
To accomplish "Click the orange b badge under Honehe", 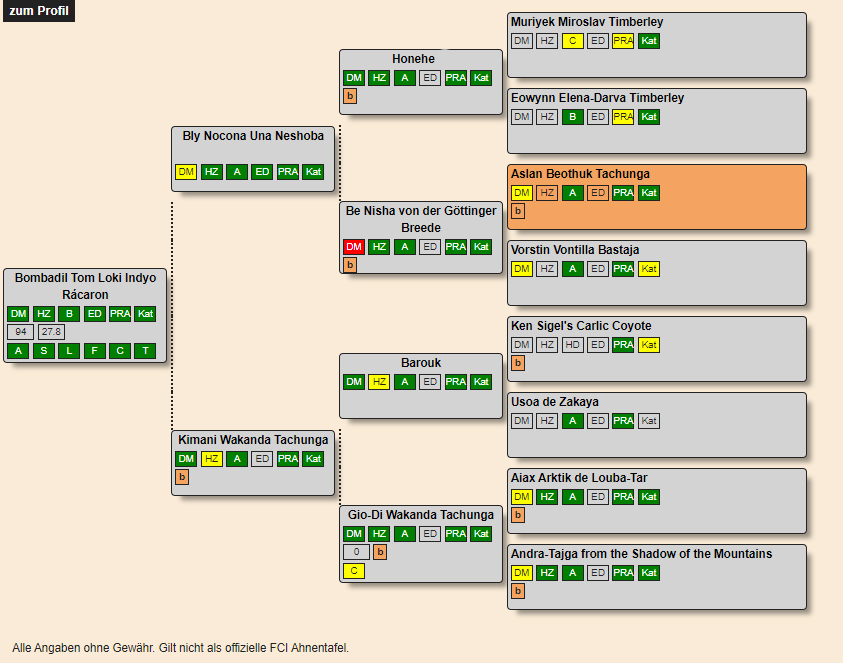I will click(x=350, y=97).
